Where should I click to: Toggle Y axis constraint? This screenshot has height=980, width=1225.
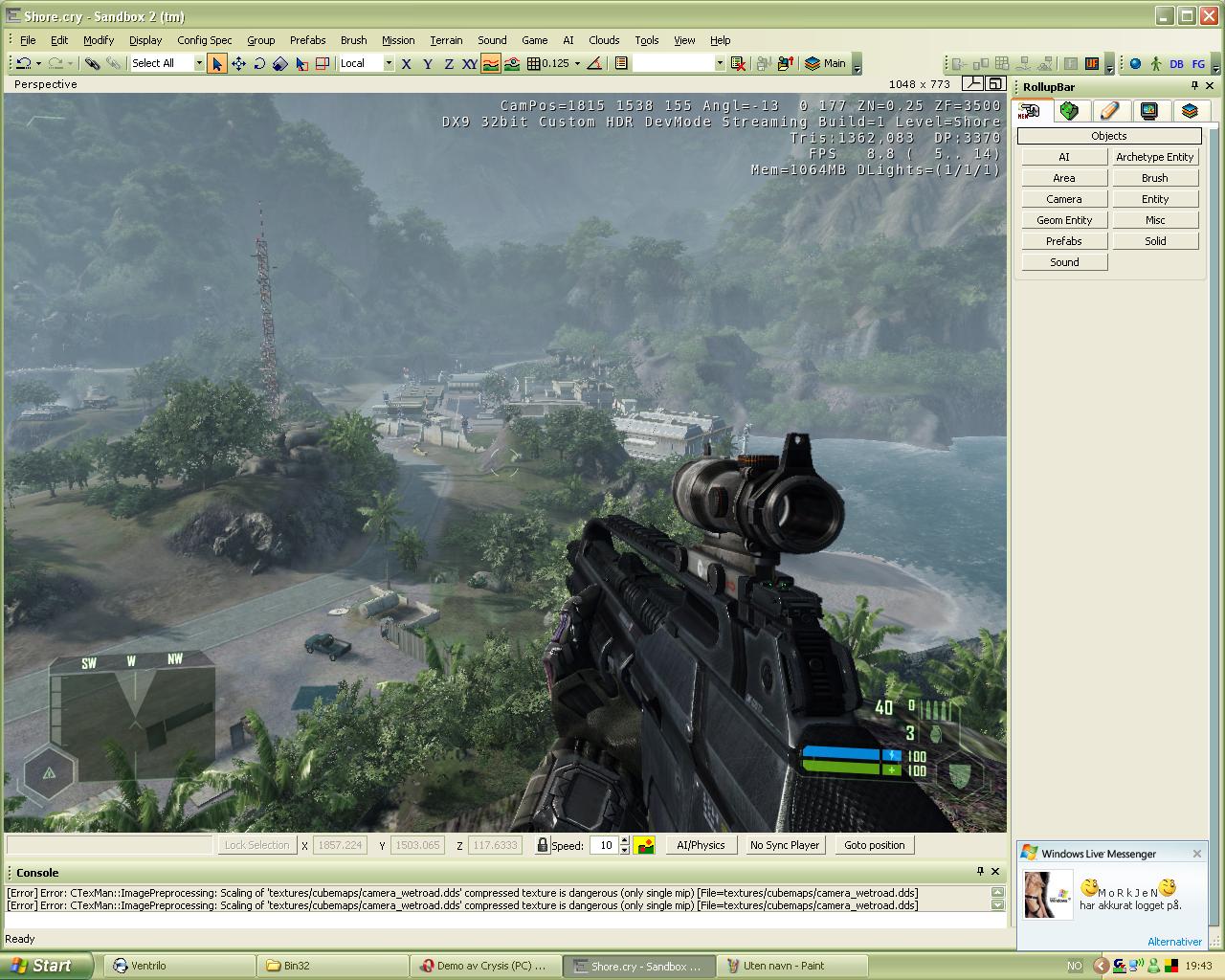click(428, 63)
